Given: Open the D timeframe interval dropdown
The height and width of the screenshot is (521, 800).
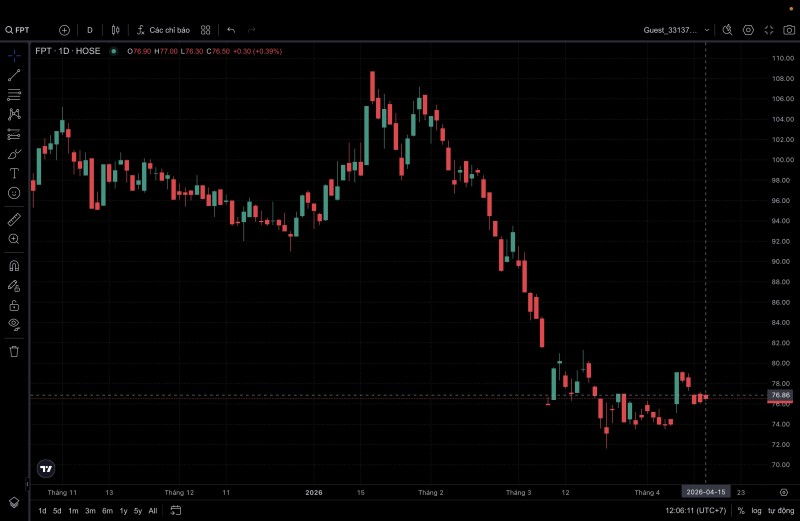Looking at the screenshot, I should [x=90, y=30].
